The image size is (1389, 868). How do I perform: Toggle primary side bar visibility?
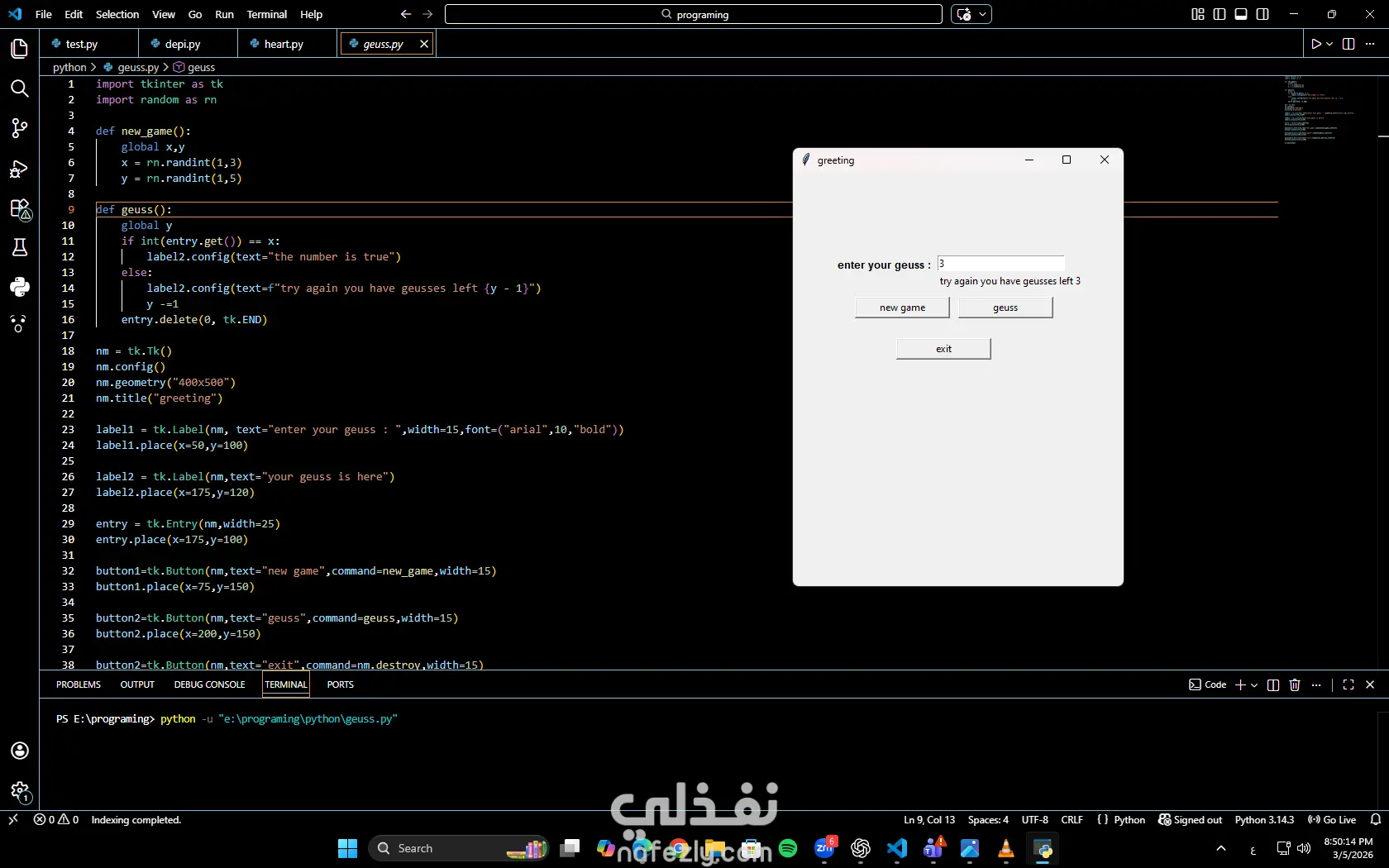point(1220,14)
